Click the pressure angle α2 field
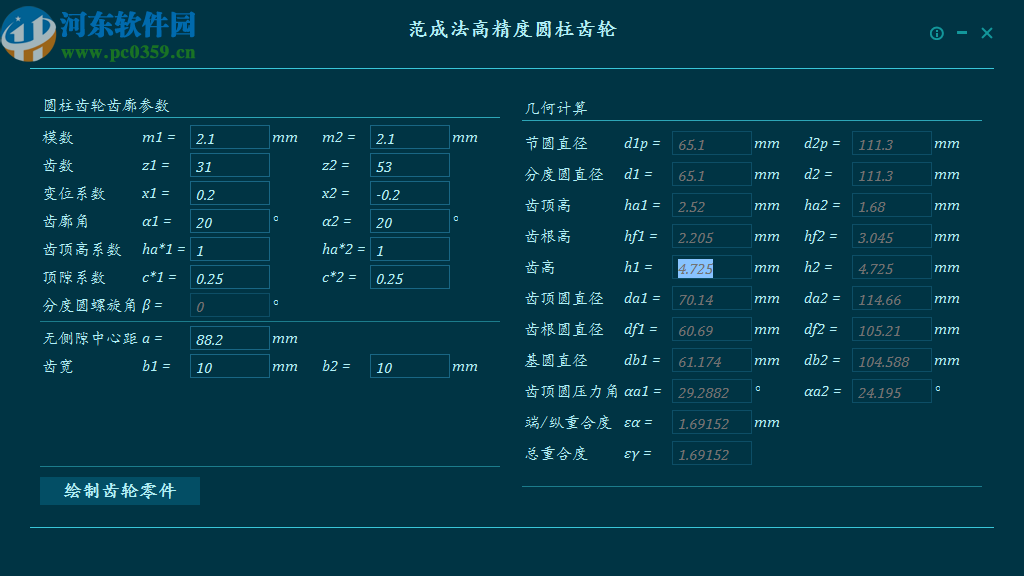Viewport: 1024px width, 576px height. pyautogui.click(x=409, y=222)
